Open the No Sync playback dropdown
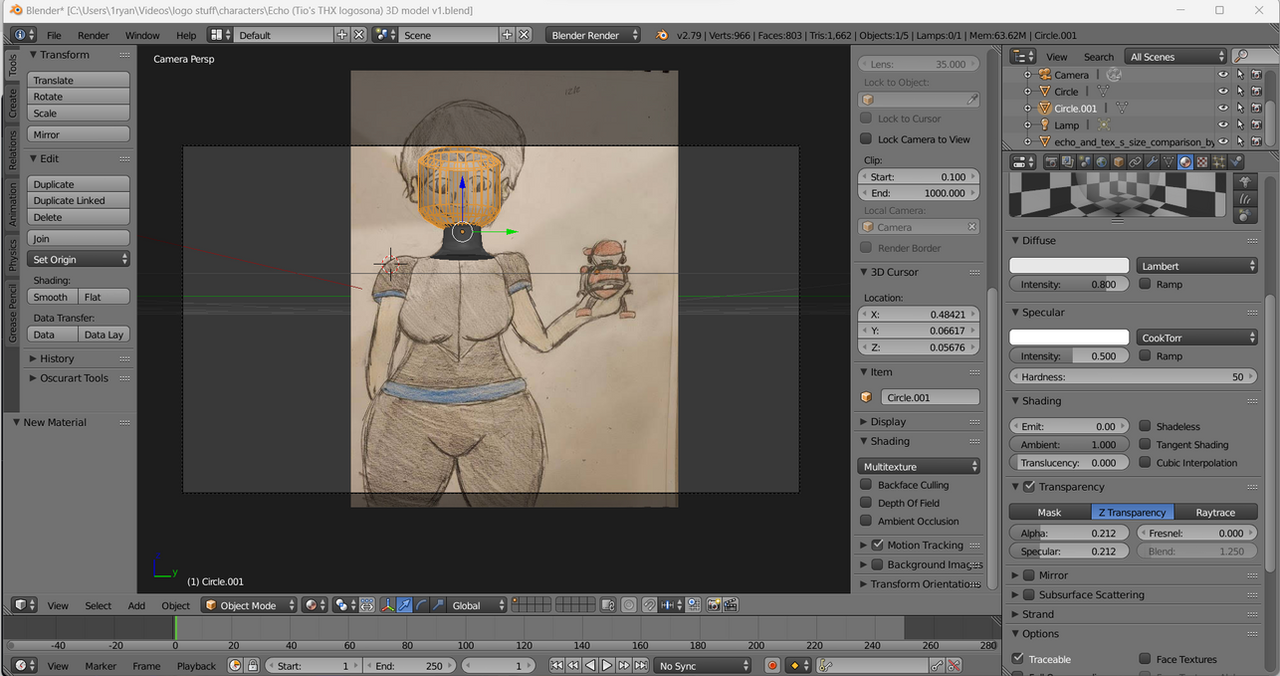Image resolution: width=1280 pixels, height=676 pixels. pos(703,666)
